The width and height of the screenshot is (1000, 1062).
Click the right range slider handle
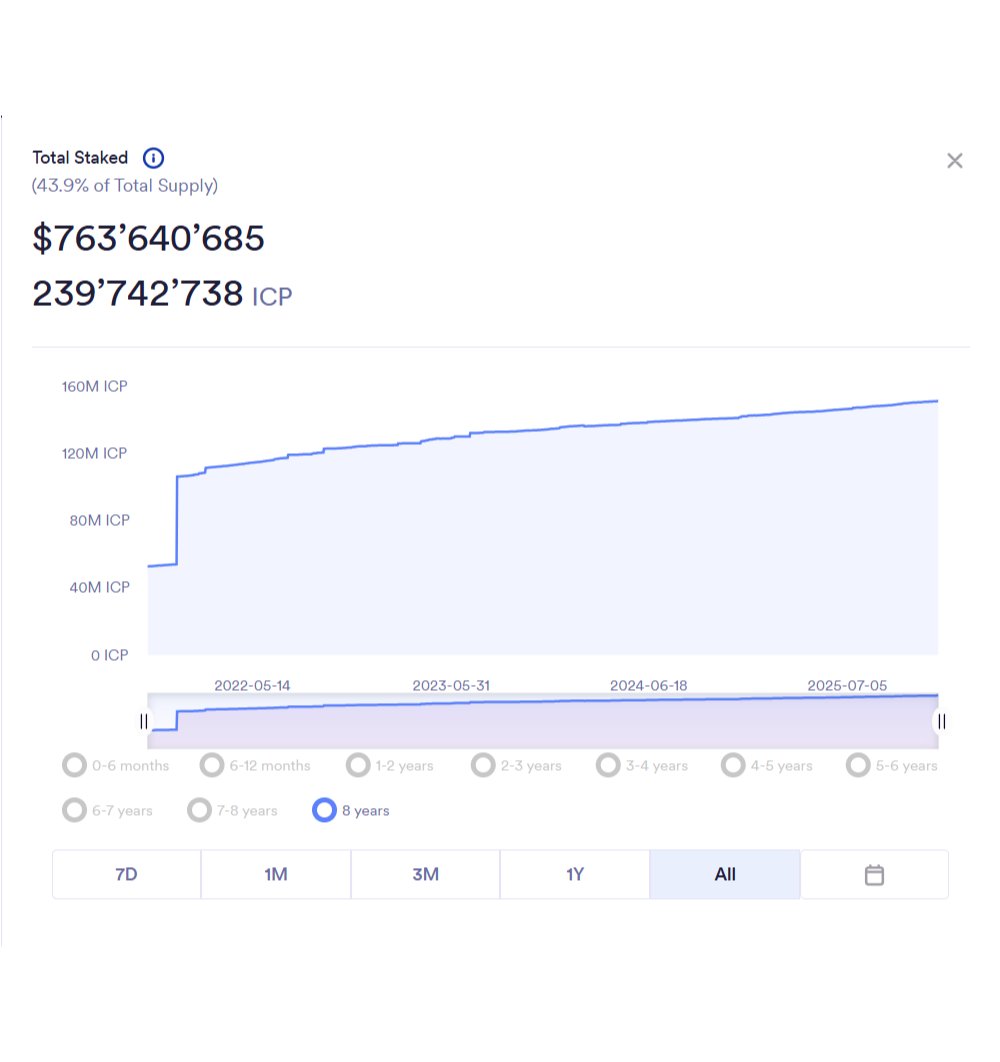[941, 721]
